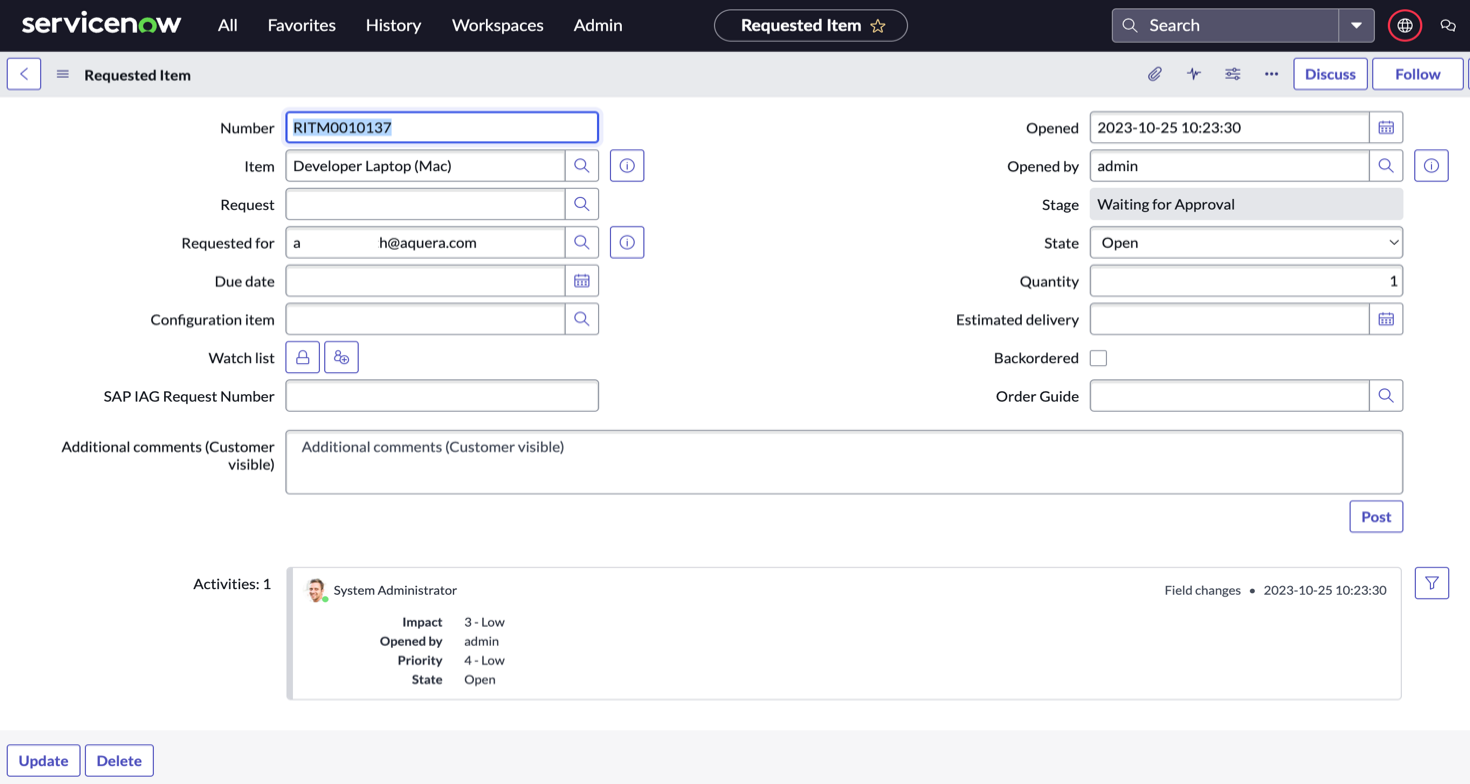
Task: Click the Item field with Developer Laptop (Mac)
Action: click(x=426, y=166)
